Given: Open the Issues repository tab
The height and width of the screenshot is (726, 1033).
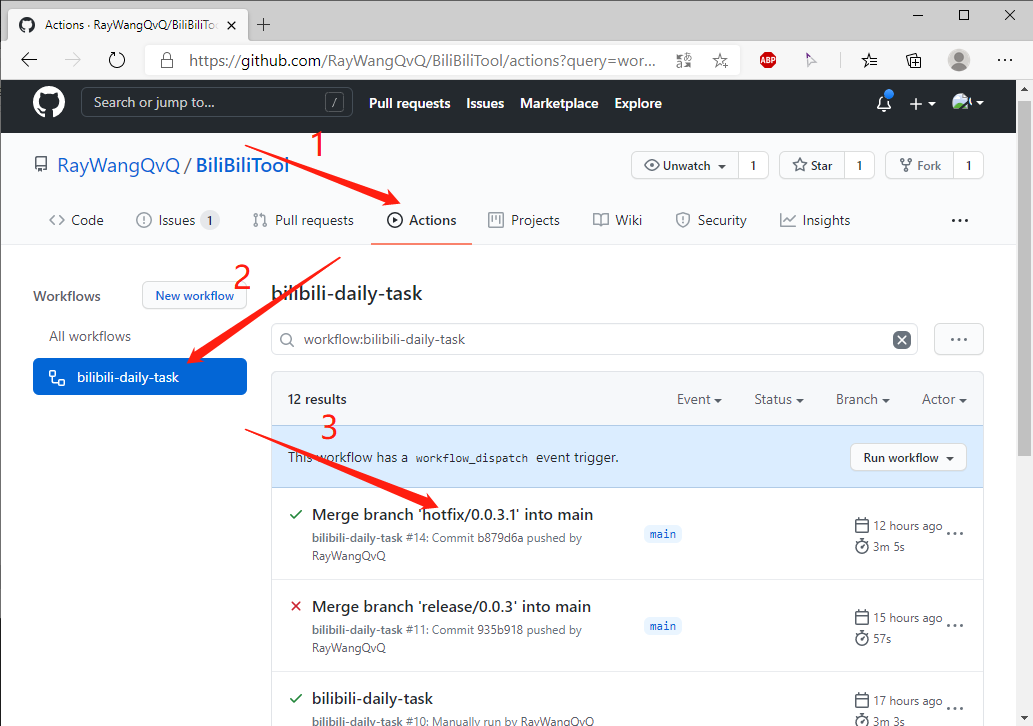Looking at the screenshot, I should click(177, 220).
